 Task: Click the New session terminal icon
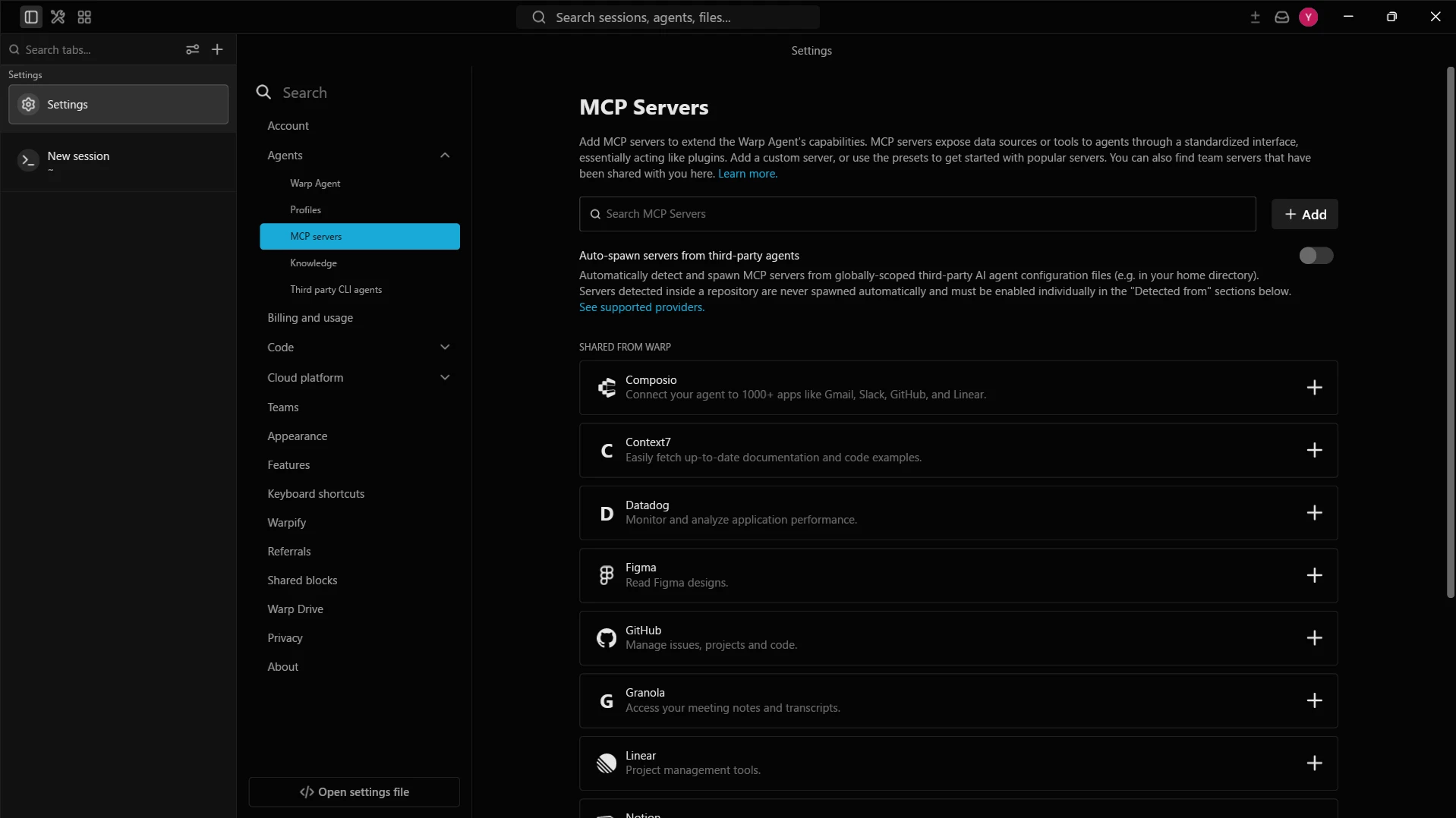click(28, 160)
